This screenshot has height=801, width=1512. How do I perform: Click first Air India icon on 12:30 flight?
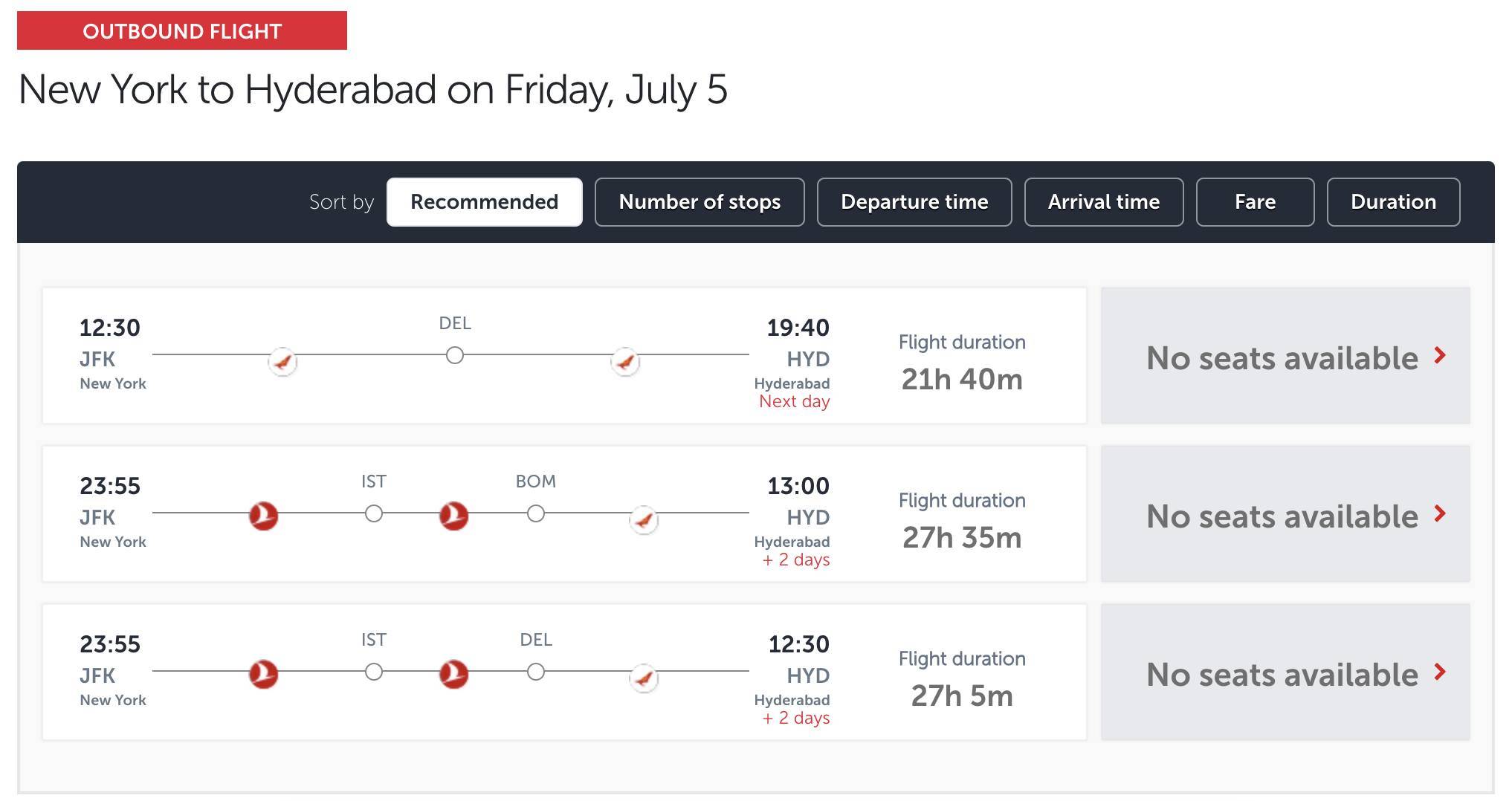[282, 362]
